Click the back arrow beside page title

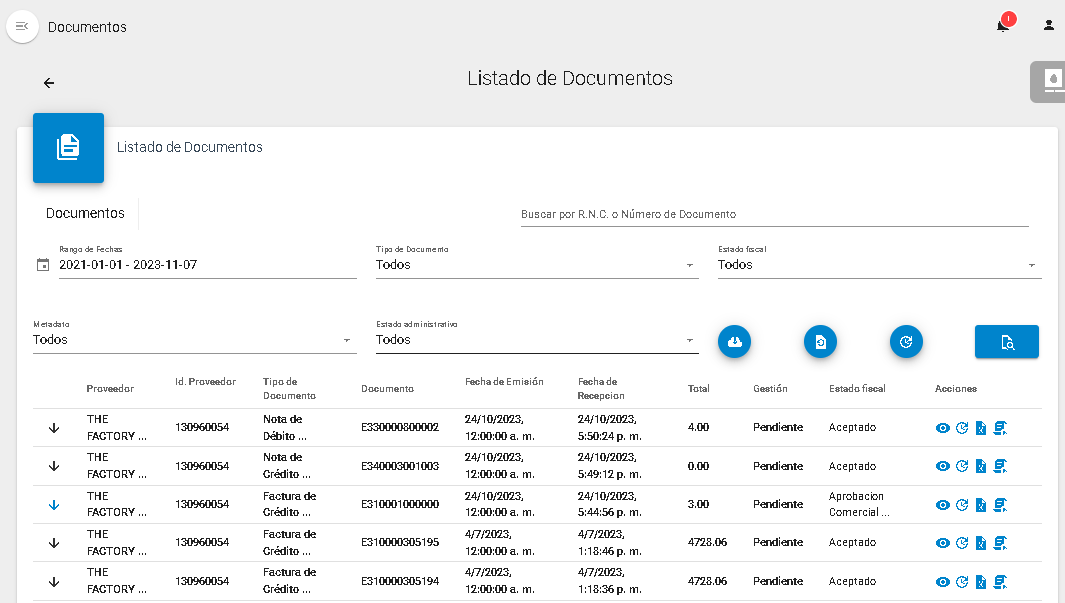pyautogui.click(x=49, y=83)
